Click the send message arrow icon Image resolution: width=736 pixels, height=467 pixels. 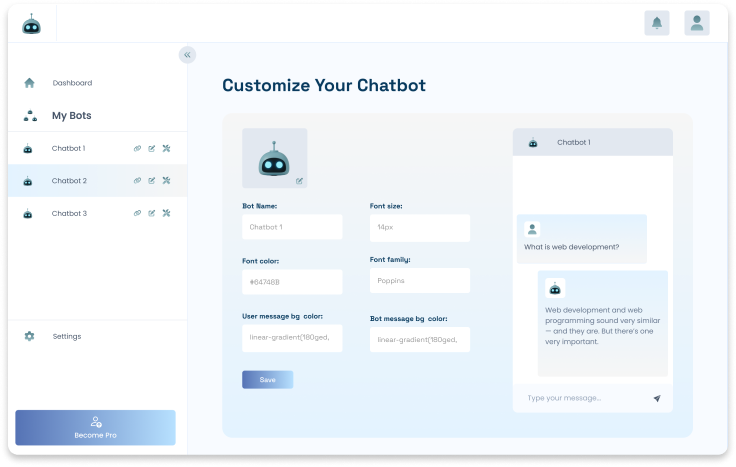(x=657, y=398)
